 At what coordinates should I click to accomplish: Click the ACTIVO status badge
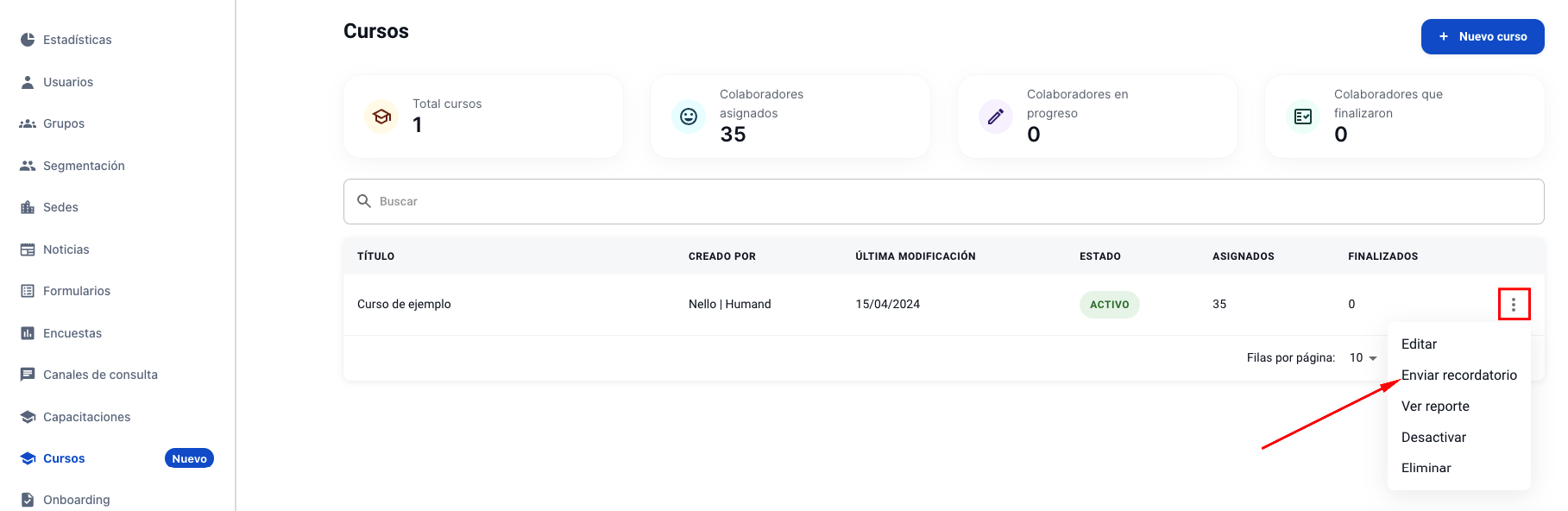[1109, 305]
